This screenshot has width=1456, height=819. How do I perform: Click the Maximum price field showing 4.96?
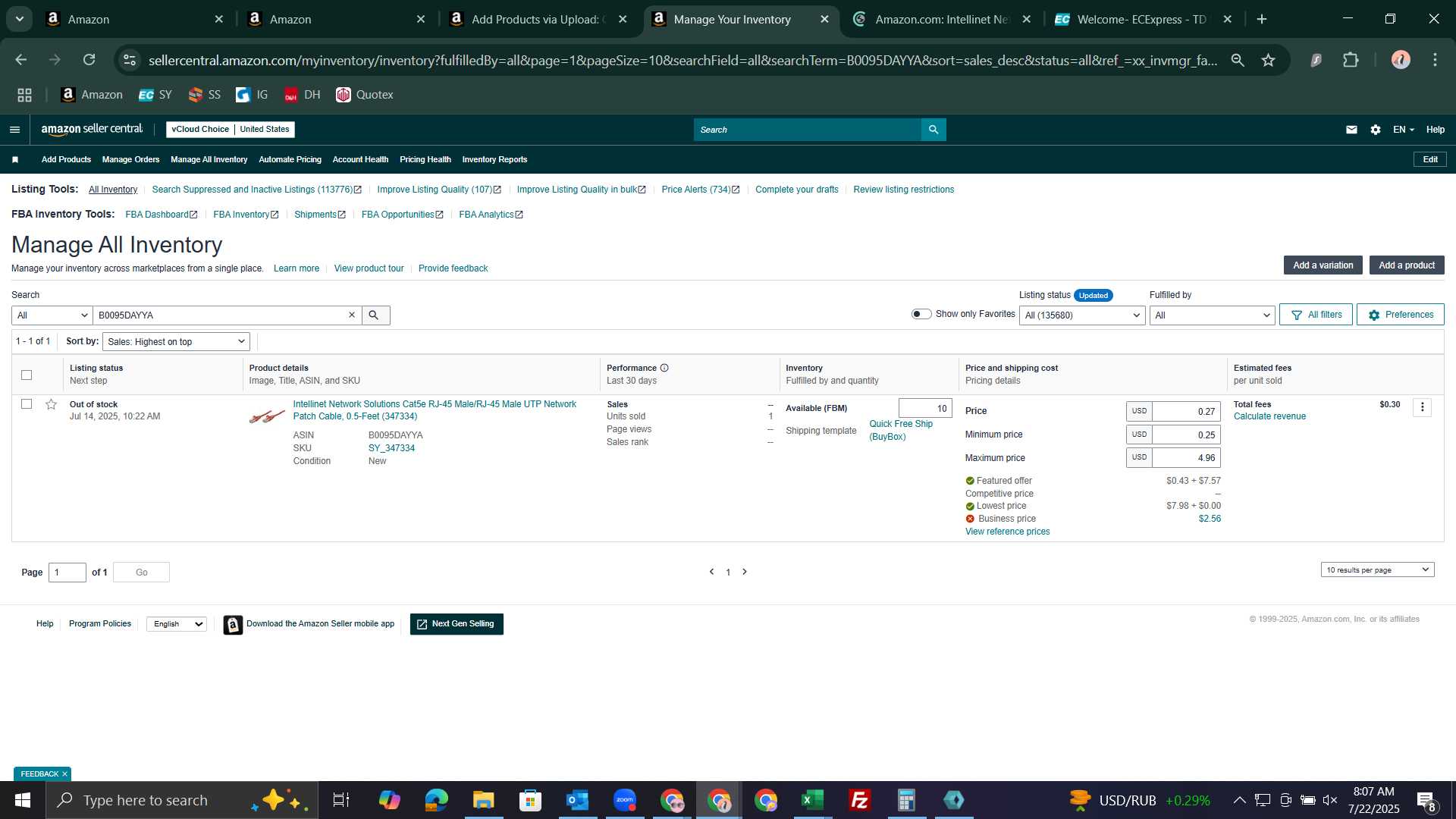pos(1186,458)
